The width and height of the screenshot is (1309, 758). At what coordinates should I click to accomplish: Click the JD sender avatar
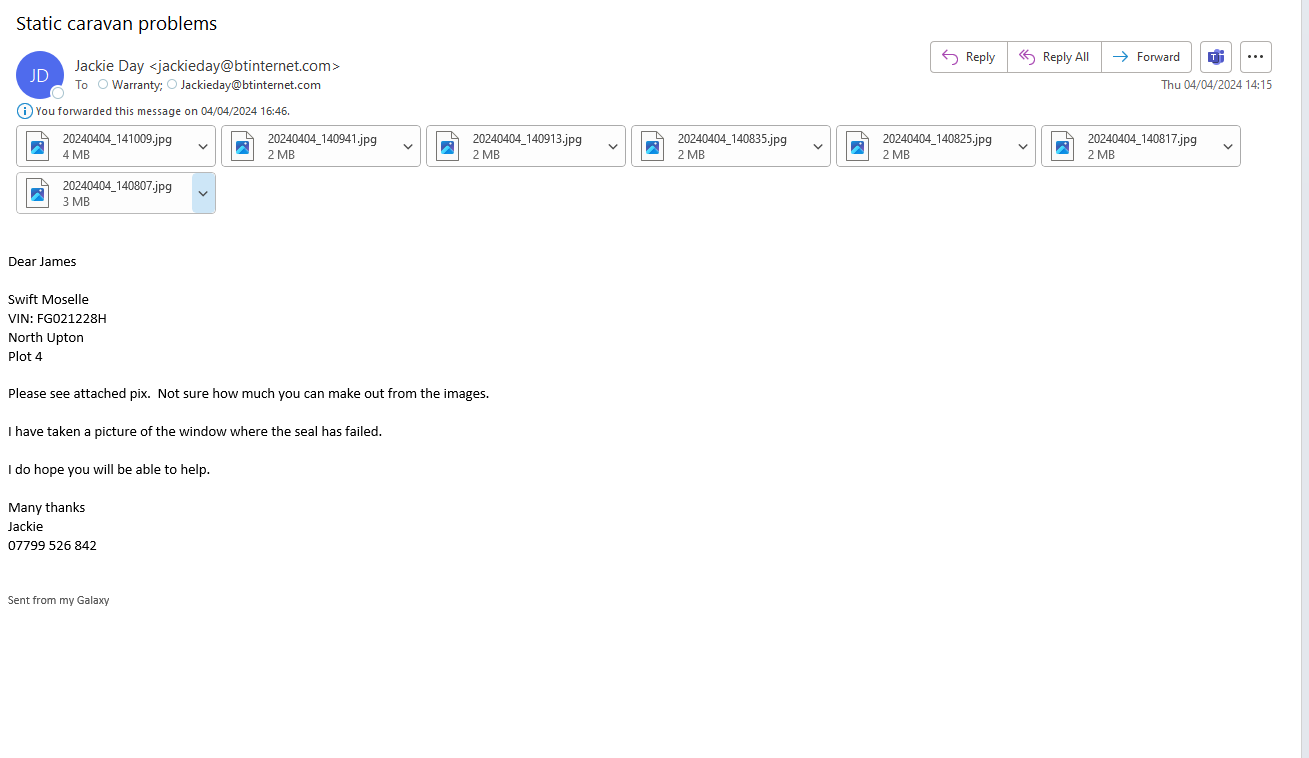[x=40, y=75]
